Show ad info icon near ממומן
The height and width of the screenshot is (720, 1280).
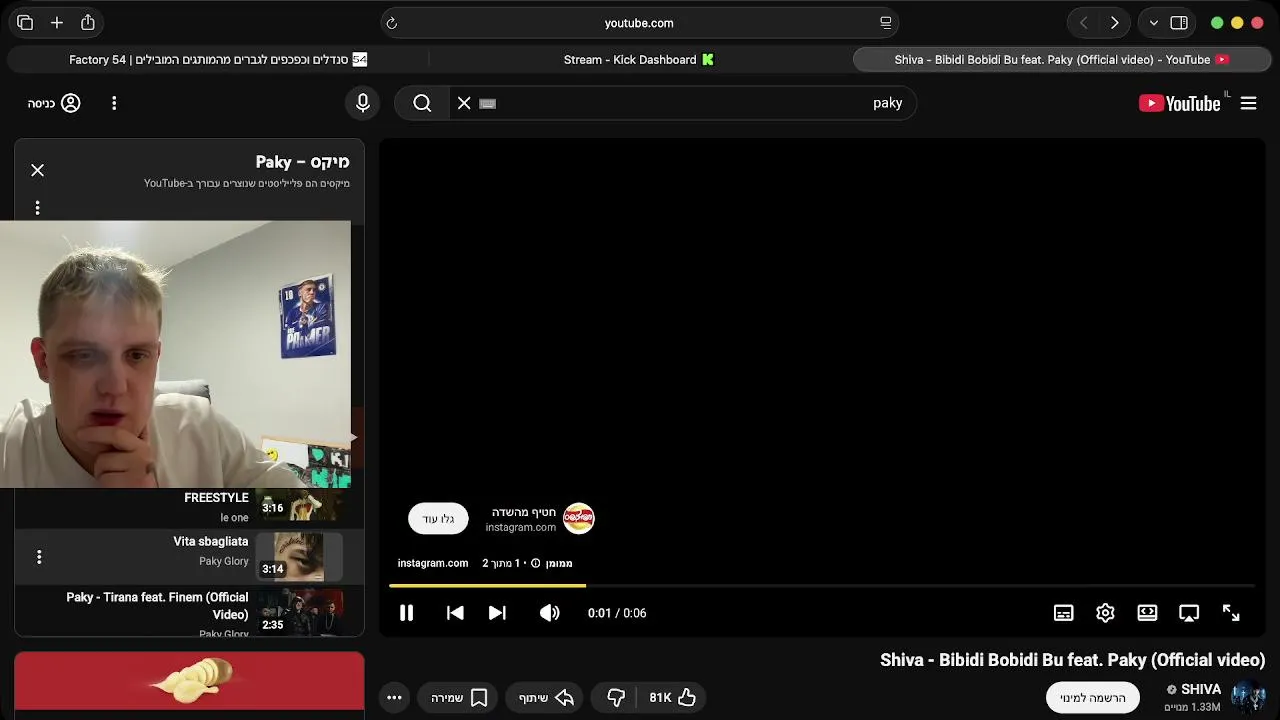coord(536,563)
